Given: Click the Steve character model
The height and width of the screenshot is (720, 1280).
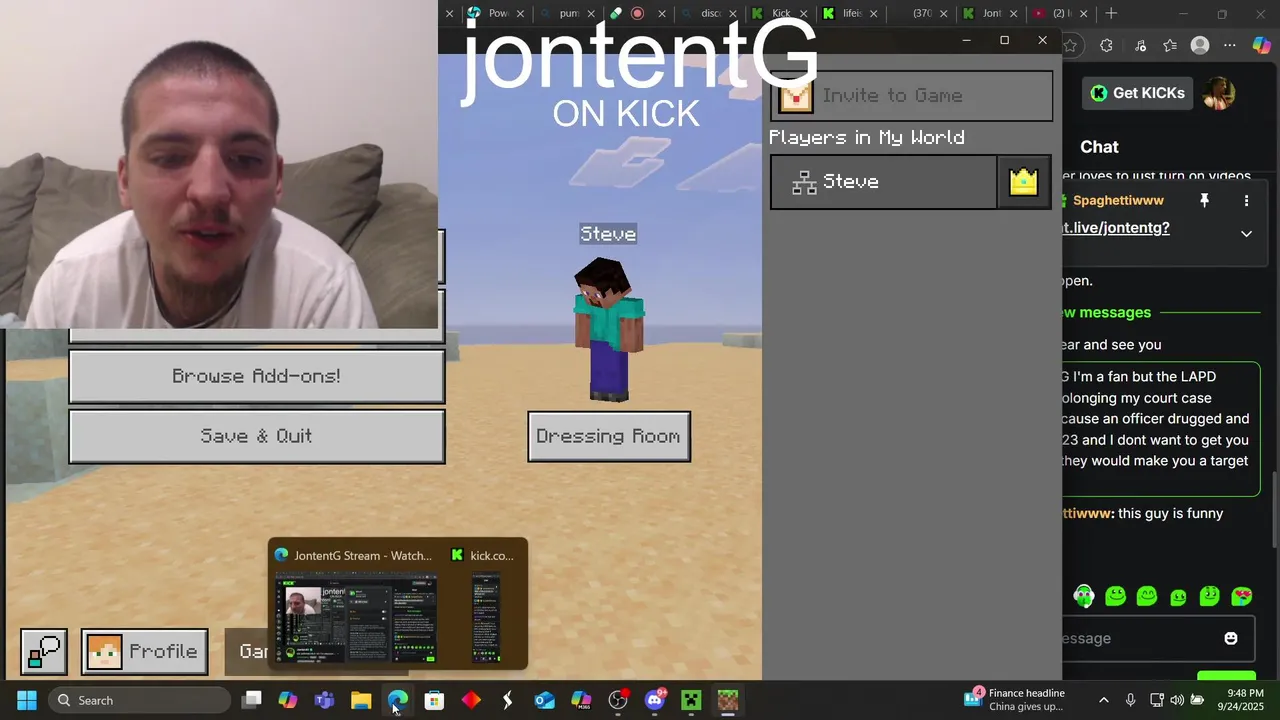Looking at the screenshot, I should pos(608,330).
